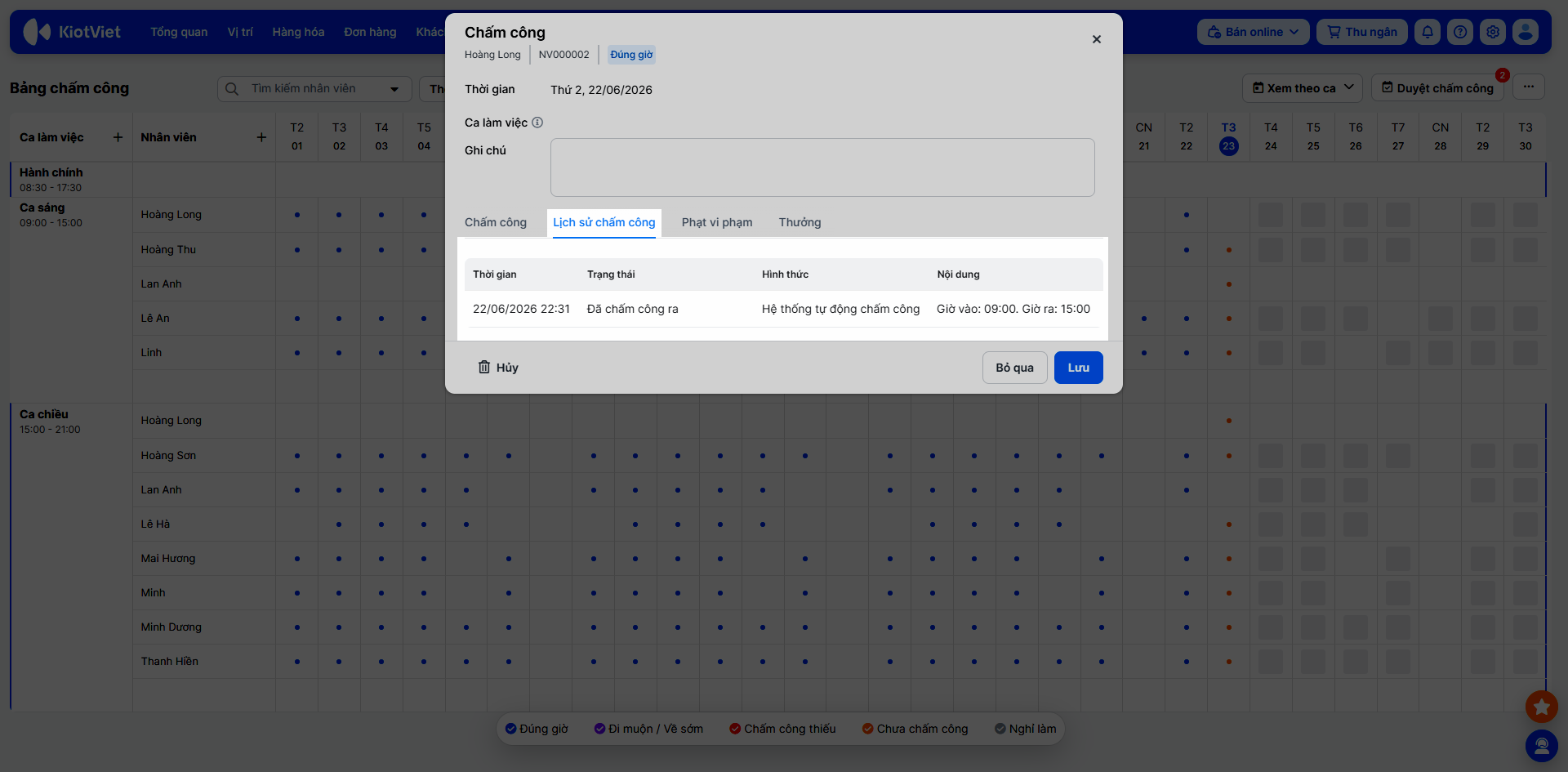
Task: Click the 22/06/2026 22:31 history entry
Action: [521, 309]
